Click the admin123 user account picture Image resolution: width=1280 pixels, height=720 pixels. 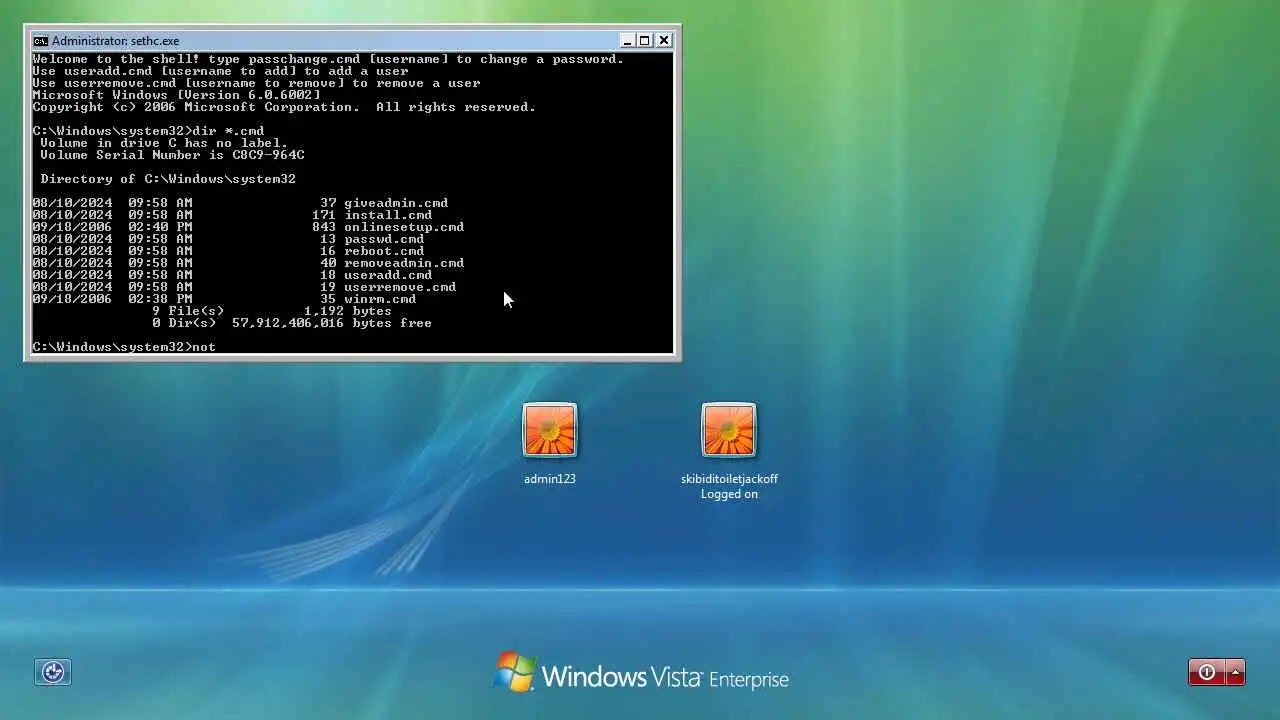coord(549,430)
